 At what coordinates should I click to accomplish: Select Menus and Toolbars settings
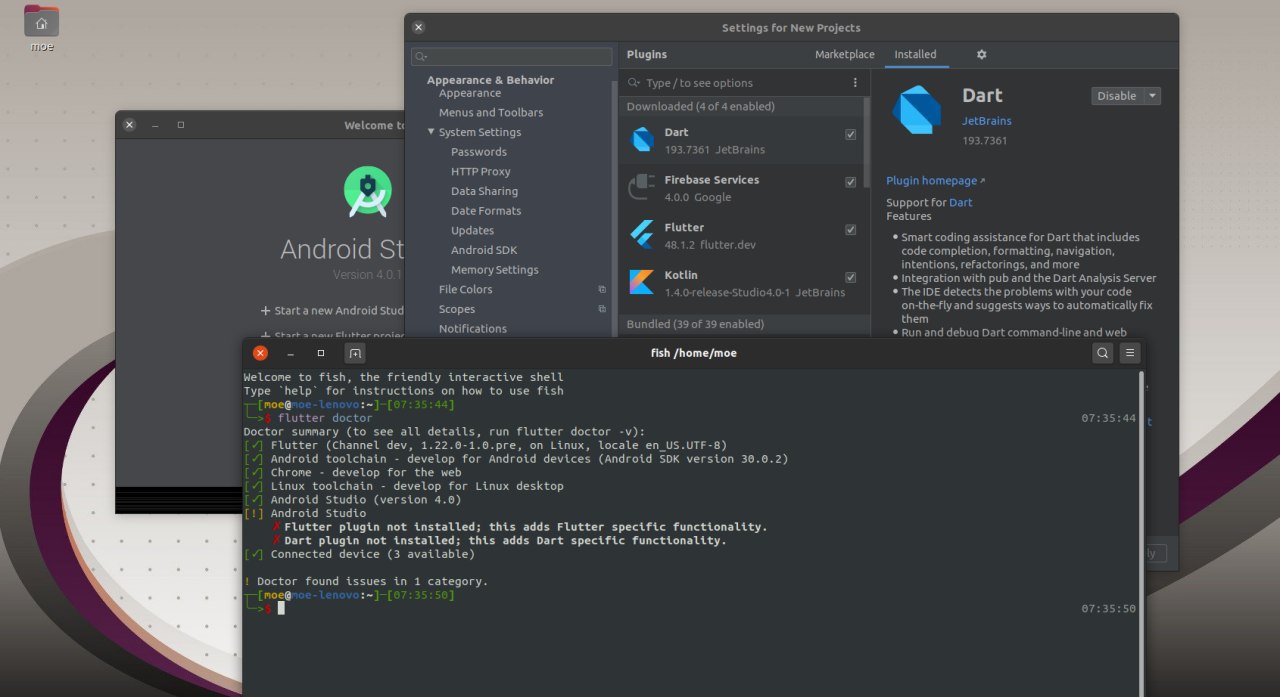491,113
